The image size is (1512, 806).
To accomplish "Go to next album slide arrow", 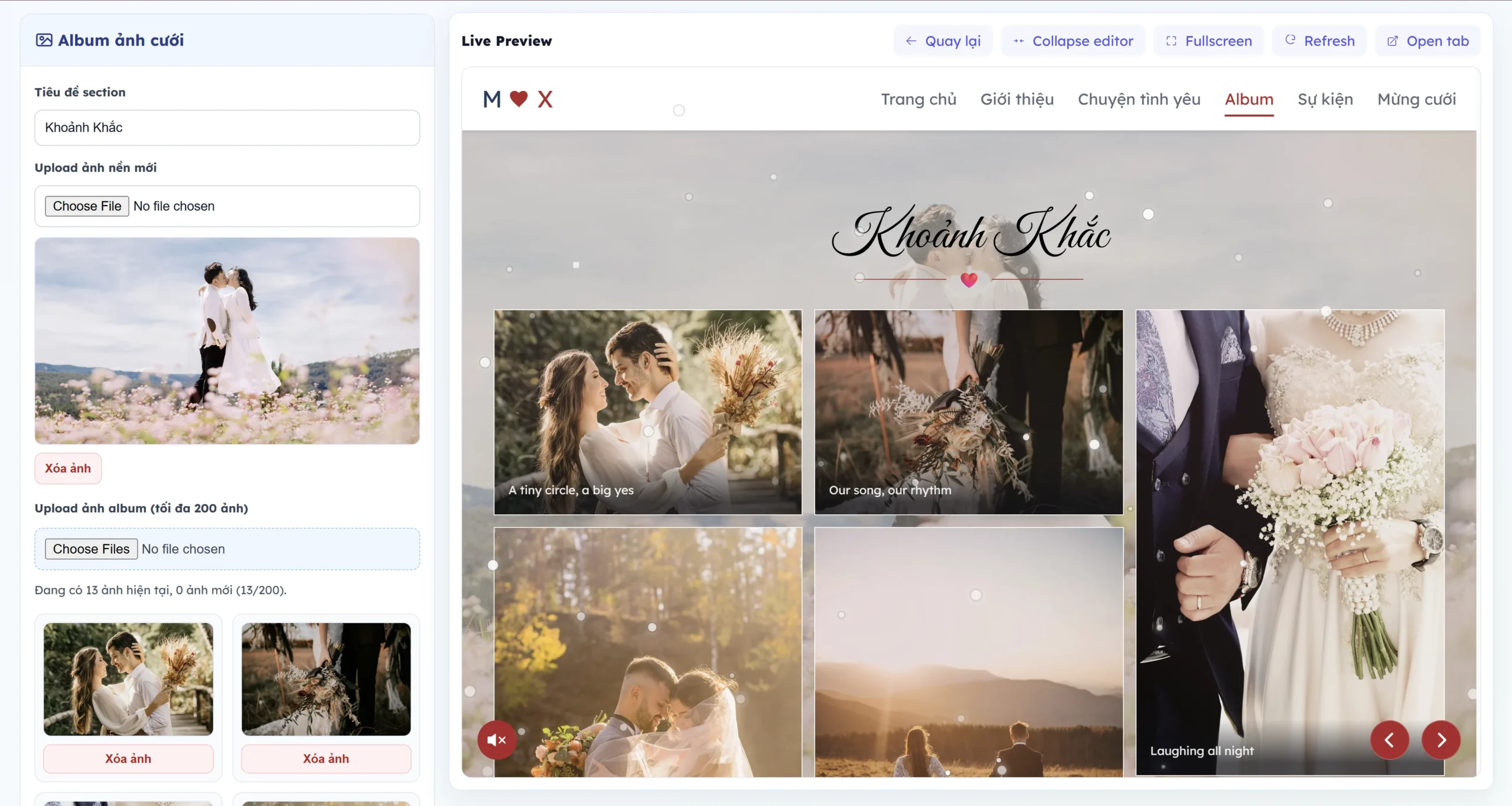I will (x=1441, y=740).
